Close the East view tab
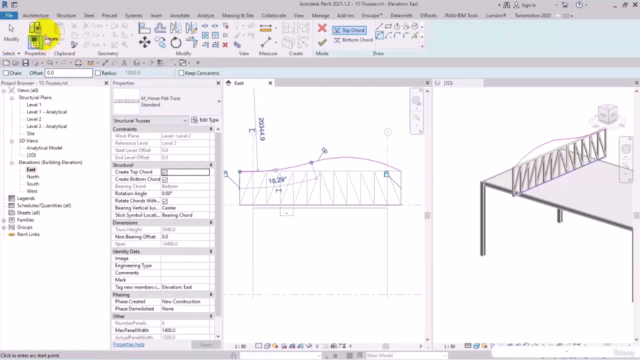 pos(270,83)
